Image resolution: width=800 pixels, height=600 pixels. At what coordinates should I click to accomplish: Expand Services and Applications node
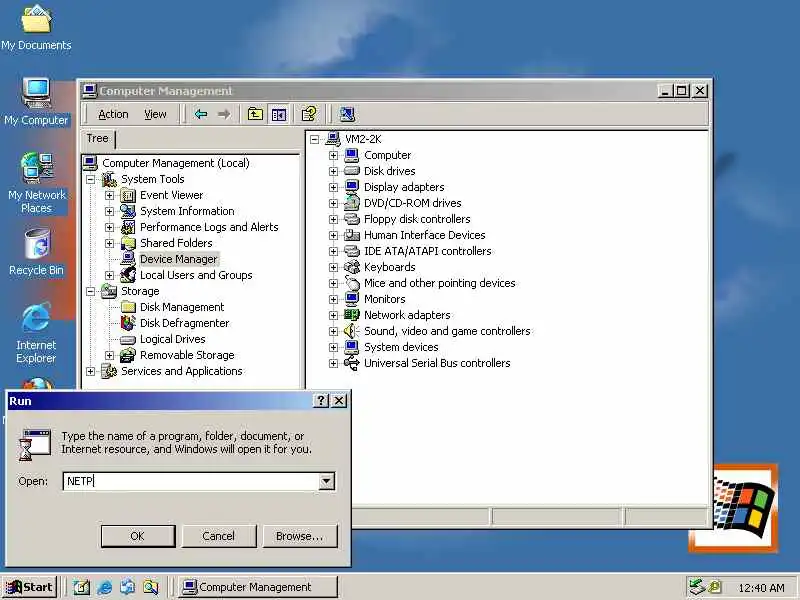point(90,371)
